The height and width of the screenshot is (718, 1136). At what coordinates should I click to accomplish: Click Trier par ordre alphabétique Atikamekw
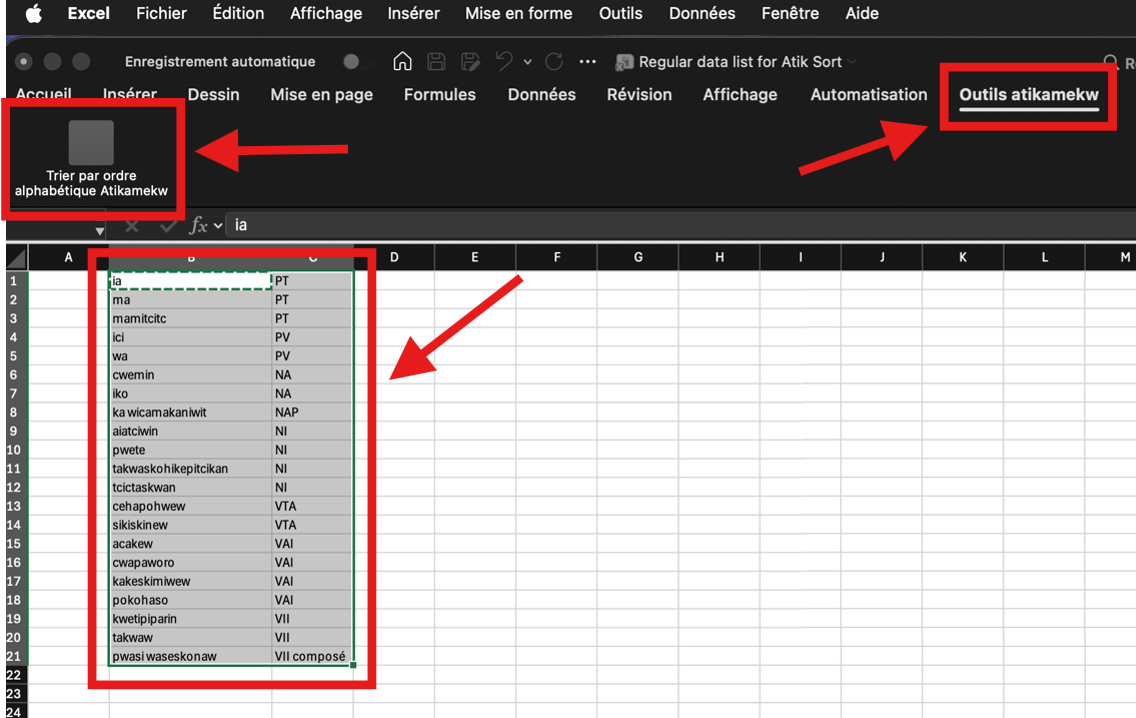[91, 159]
